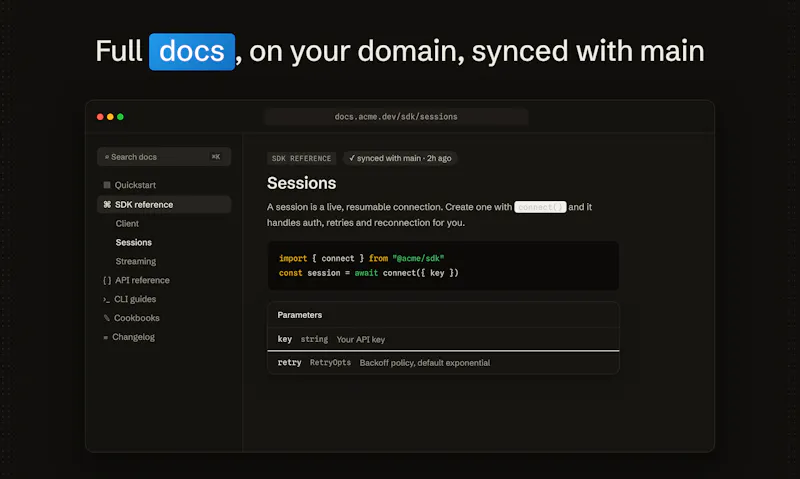Click the red close window dot
The height and width of the screenshot is (479, 800).
tap(100, 117)
